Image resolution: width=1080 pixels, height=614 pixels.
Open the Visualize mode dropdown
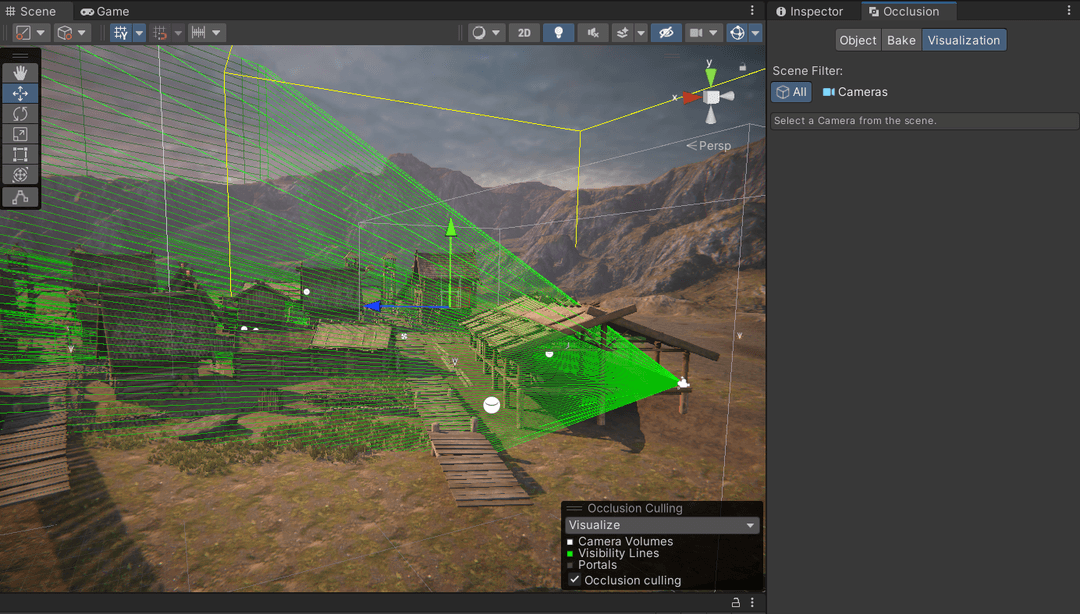pyautogui.click(x=661, y=524)
